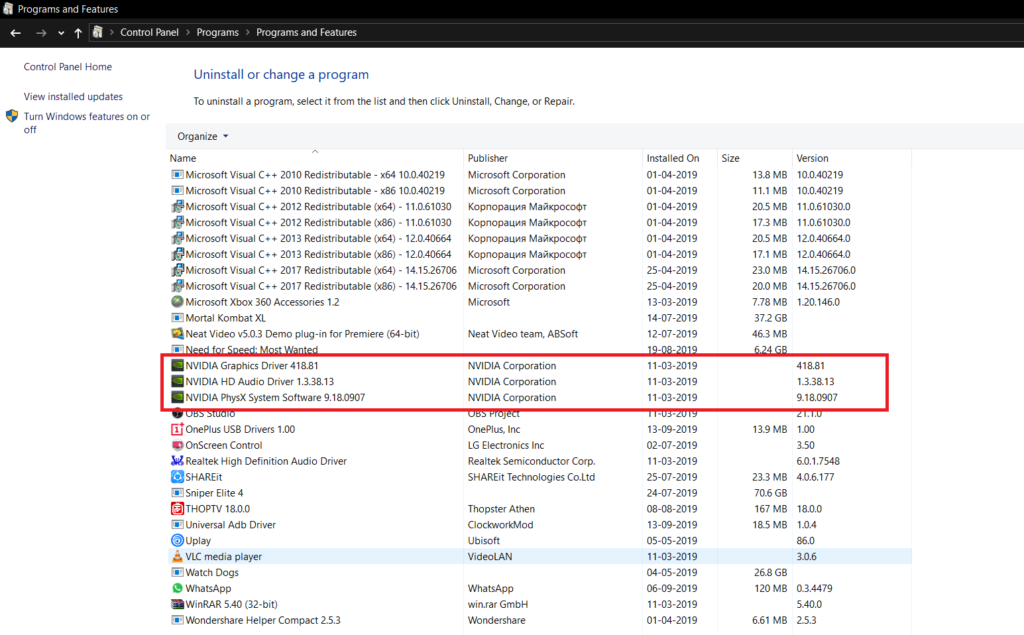Select Microsoft Visual C++ 2013 Redistributable (x86) name
The width and height of the screenshot is (1024, 635).
[318, 254]
